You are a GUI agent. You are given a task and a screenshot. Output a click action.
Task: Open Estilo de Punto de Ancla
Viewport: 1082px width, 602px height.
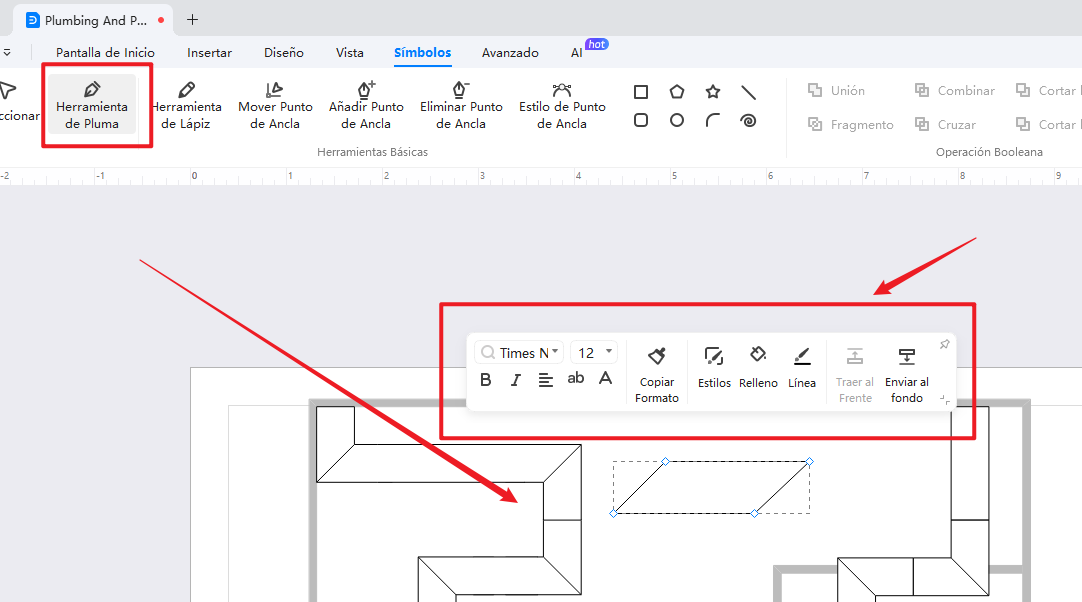562,105
